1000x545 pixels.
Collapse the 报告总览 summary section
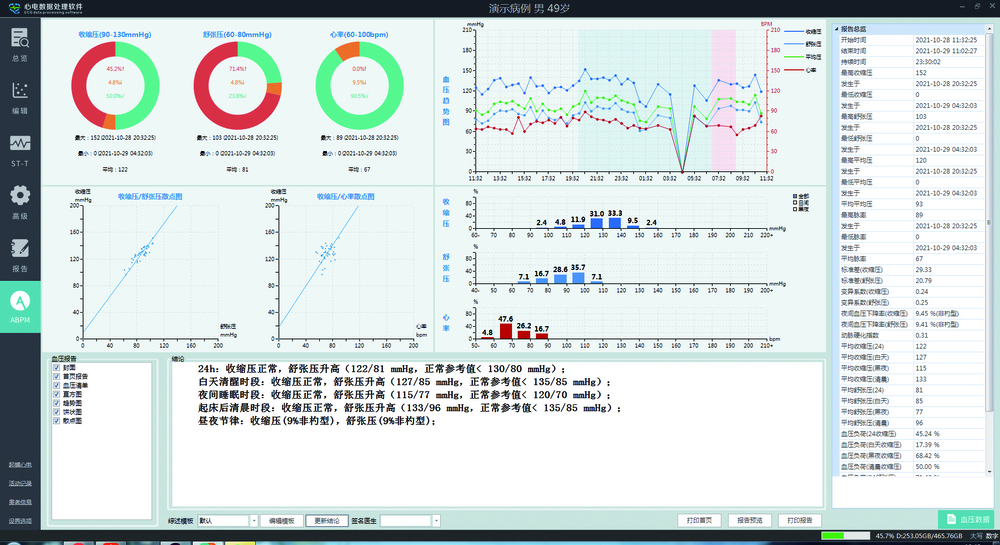coord(836,29)
